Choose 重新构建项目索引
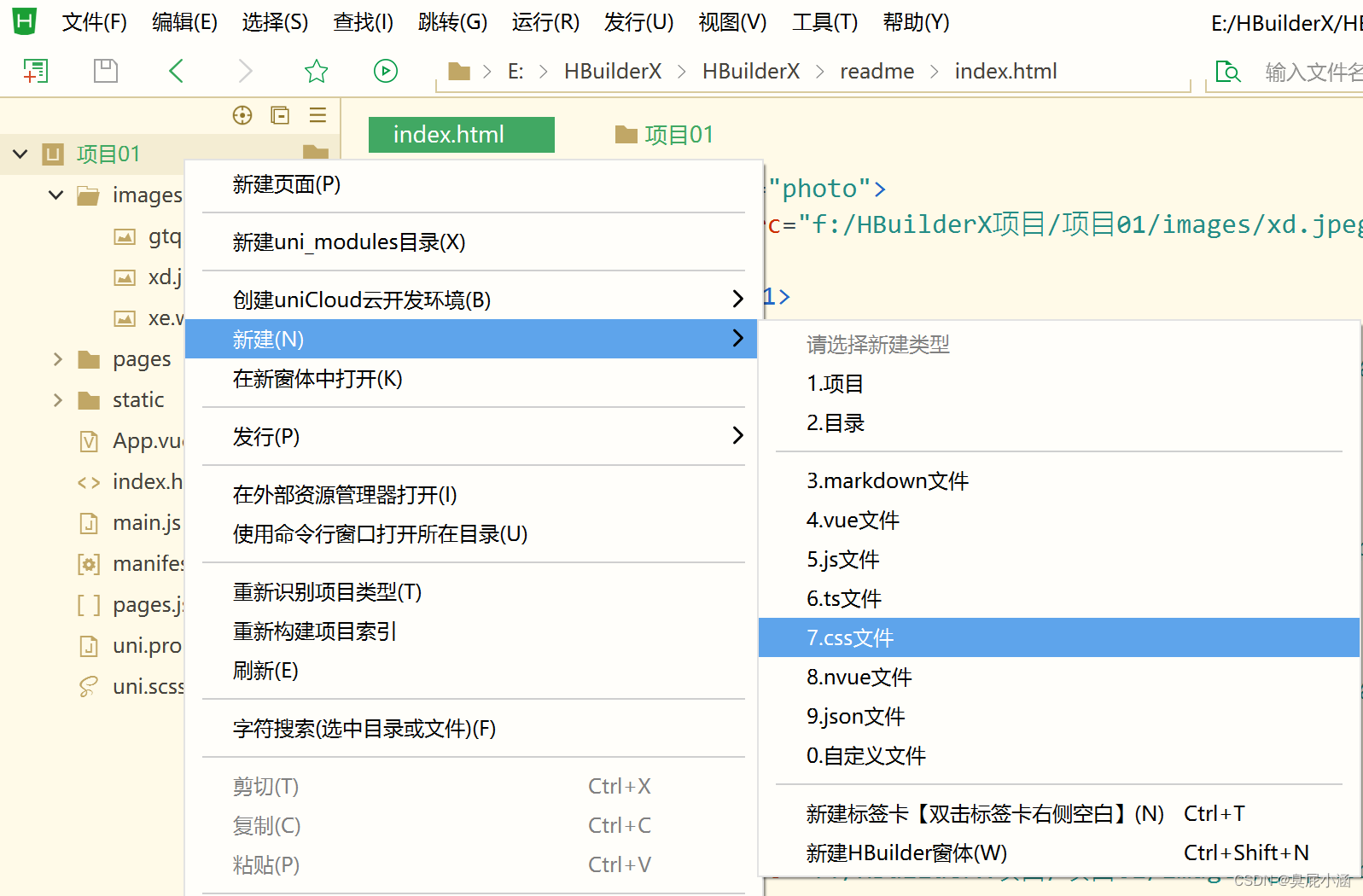 471,631
